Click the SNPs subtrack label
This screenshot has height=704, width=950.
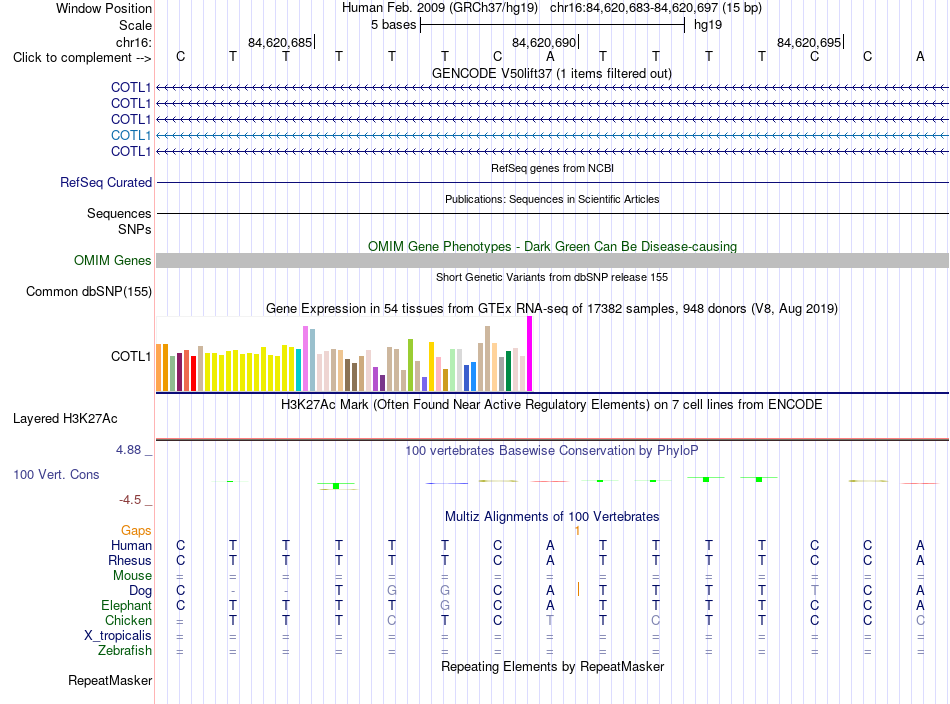coord(135,229)
